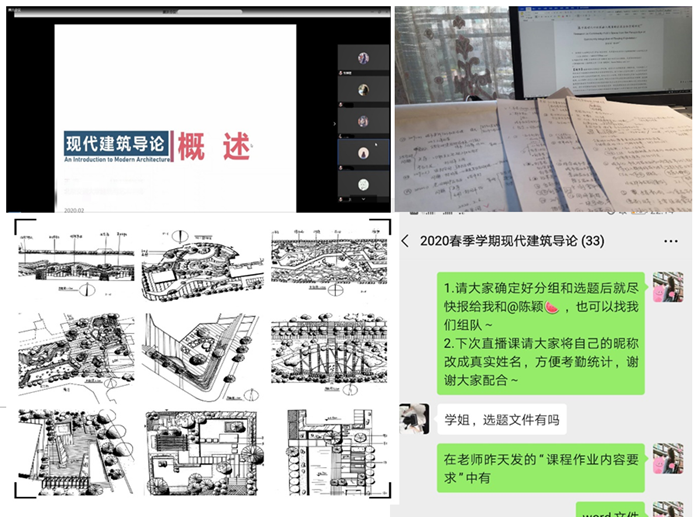Image resolution: width=700 pixels, height=517 pixels.
Task: Open the bottom-left courtyard sketch
Action: (x=76, y=452)
